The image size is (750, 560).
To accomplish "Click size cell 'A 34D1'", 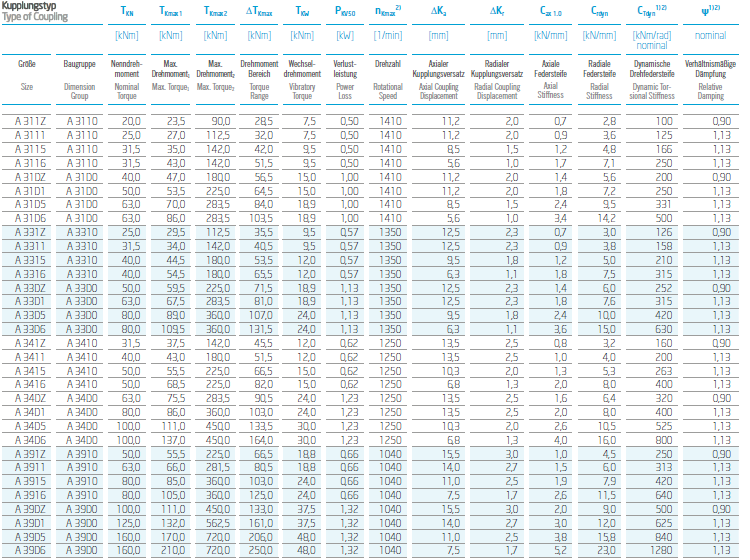I will click(x=30, y=412).
